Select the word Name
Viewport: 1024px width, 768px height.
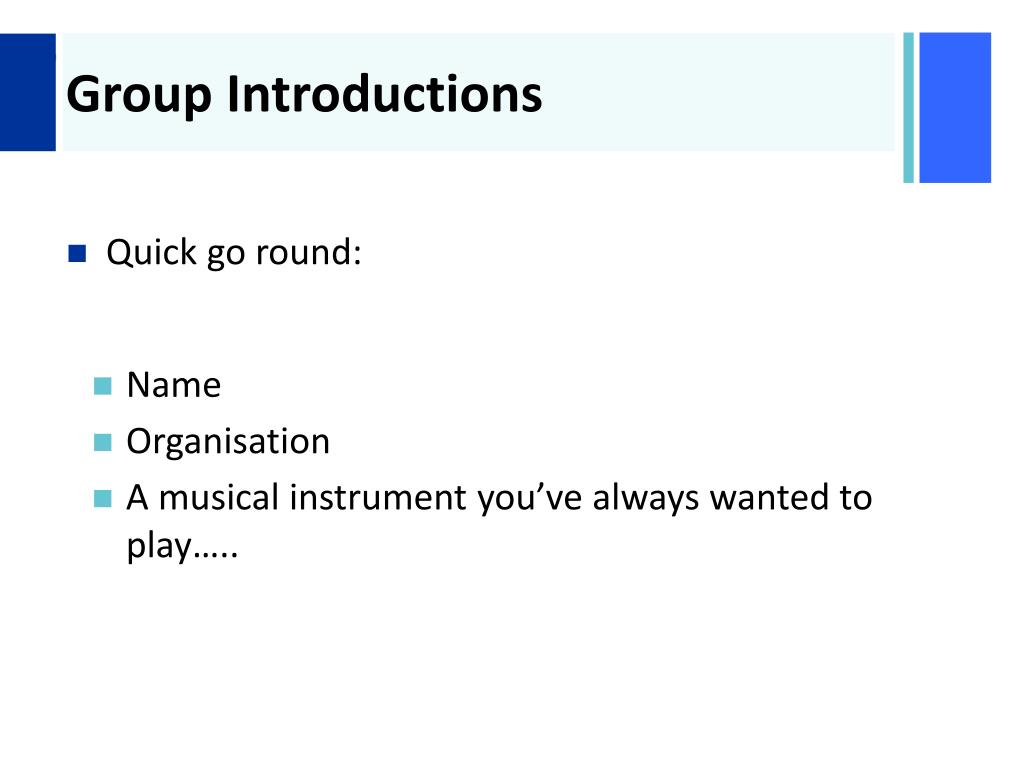point(174,385)
